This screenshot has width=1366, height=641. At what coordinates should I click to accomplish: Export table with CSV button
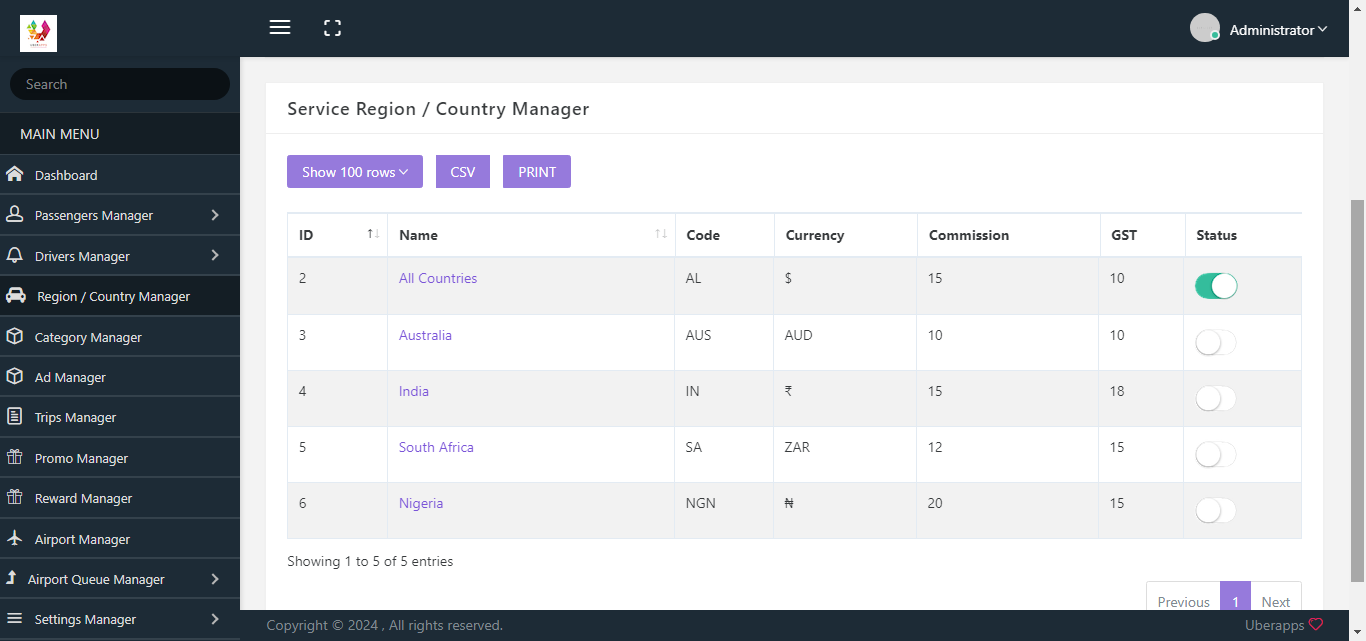coord(463,172)
